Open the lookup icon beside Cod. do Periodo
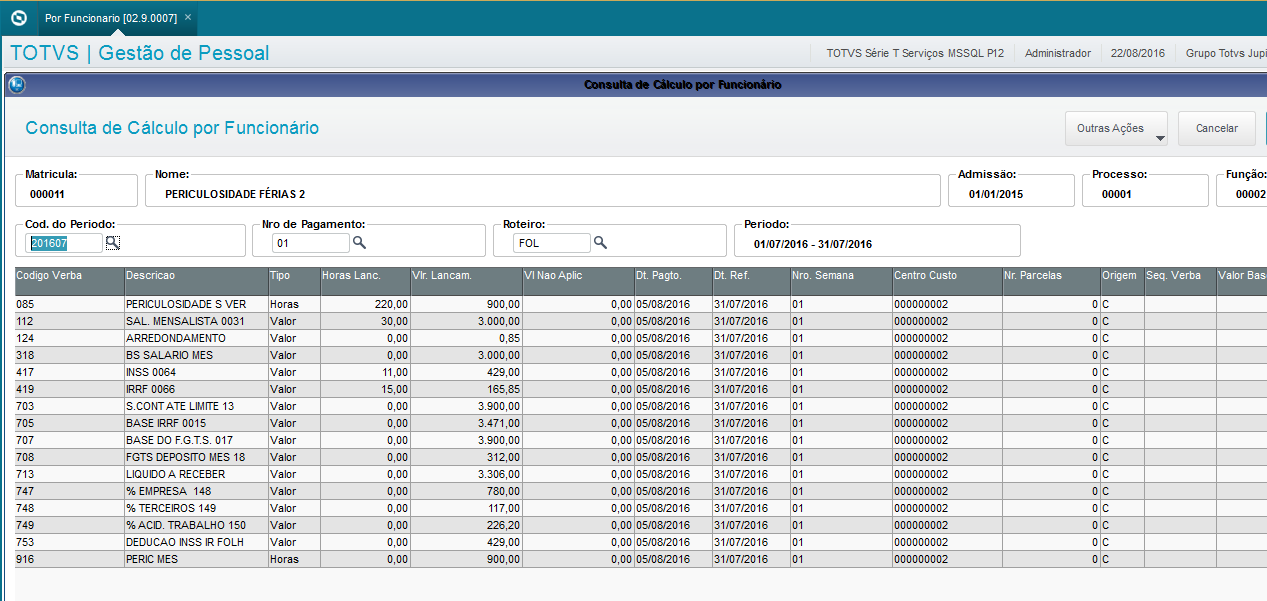The height and width of the screenshot is (601, 1267). 113,242
